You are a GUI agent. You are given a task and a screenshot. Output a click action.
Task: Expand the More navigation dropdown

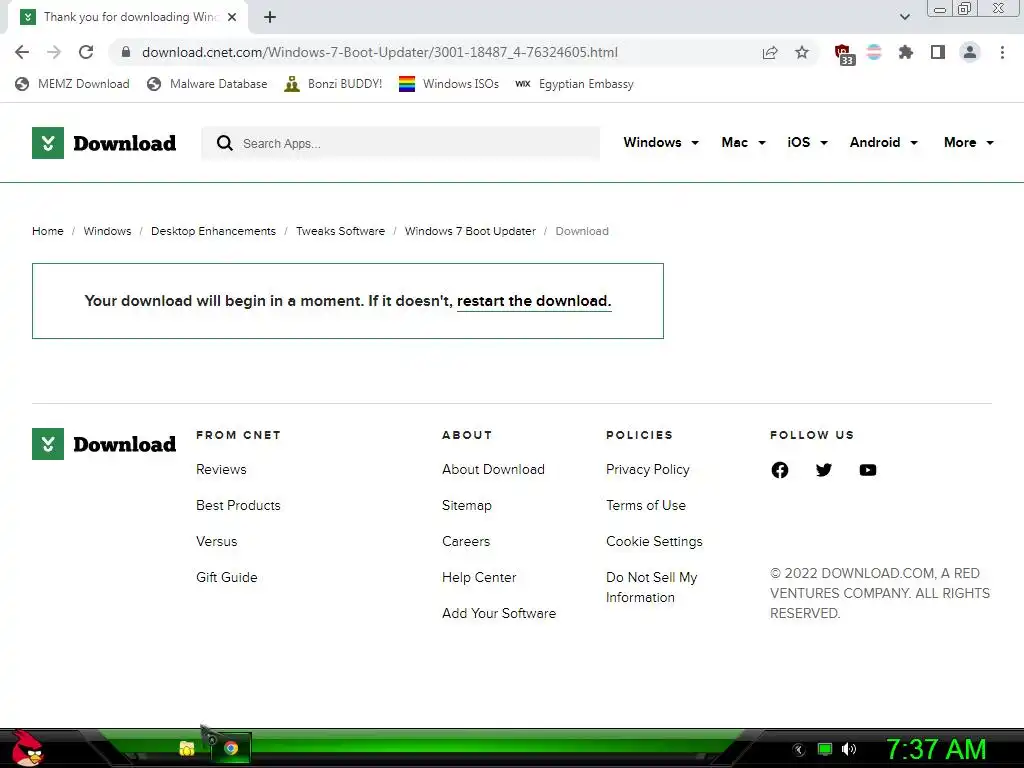[x=968, y=142]
